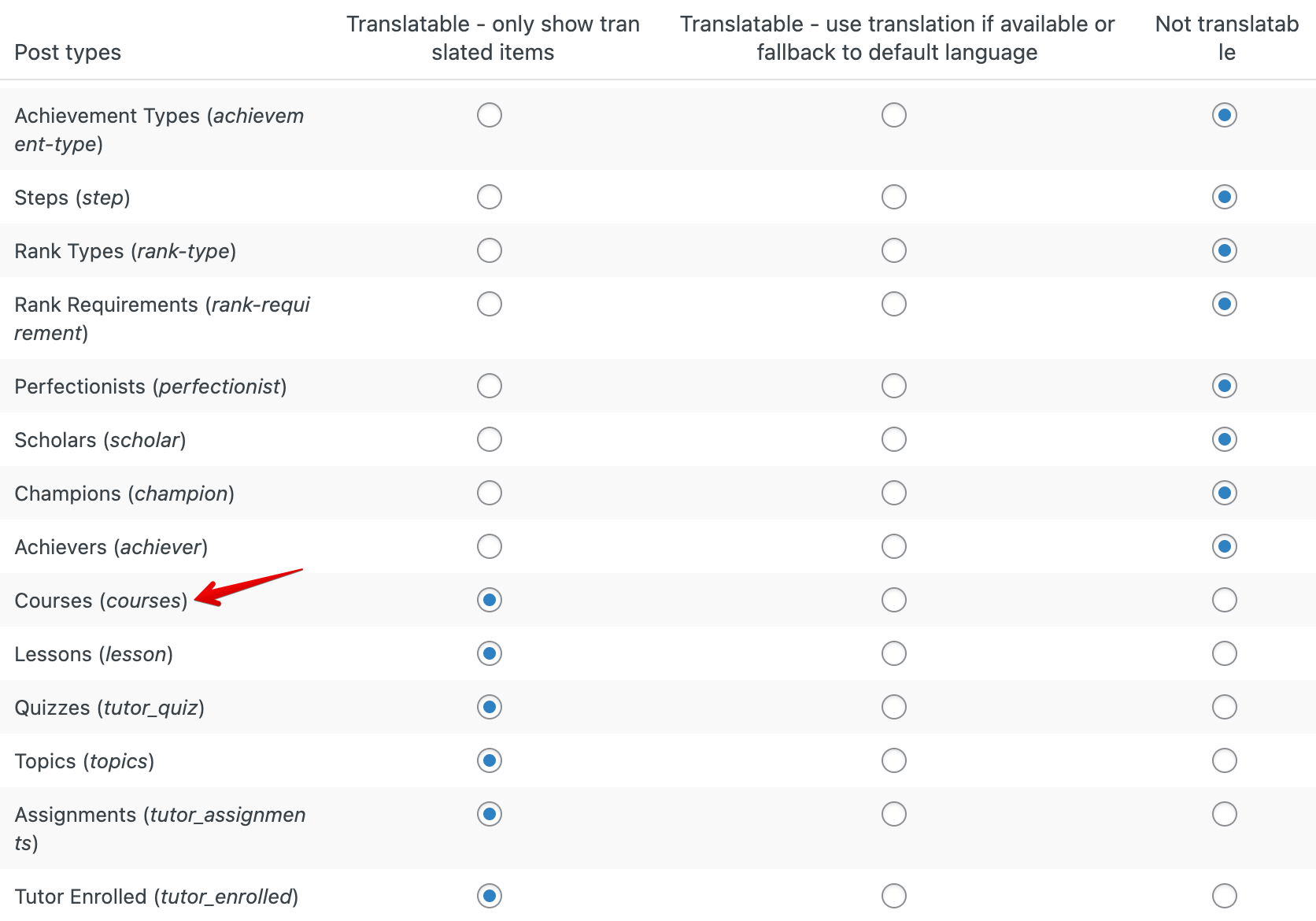Set Lessons to fallback default language
1316x921 pixels.
[894, 653]
